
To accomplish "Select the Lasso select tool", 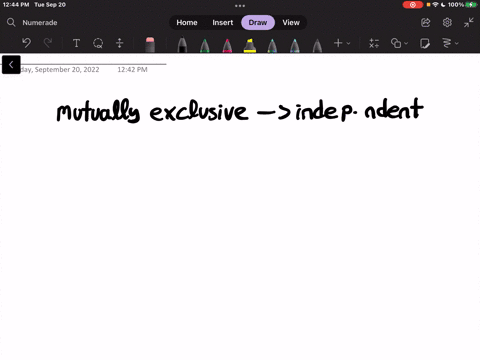I will 98,43.
